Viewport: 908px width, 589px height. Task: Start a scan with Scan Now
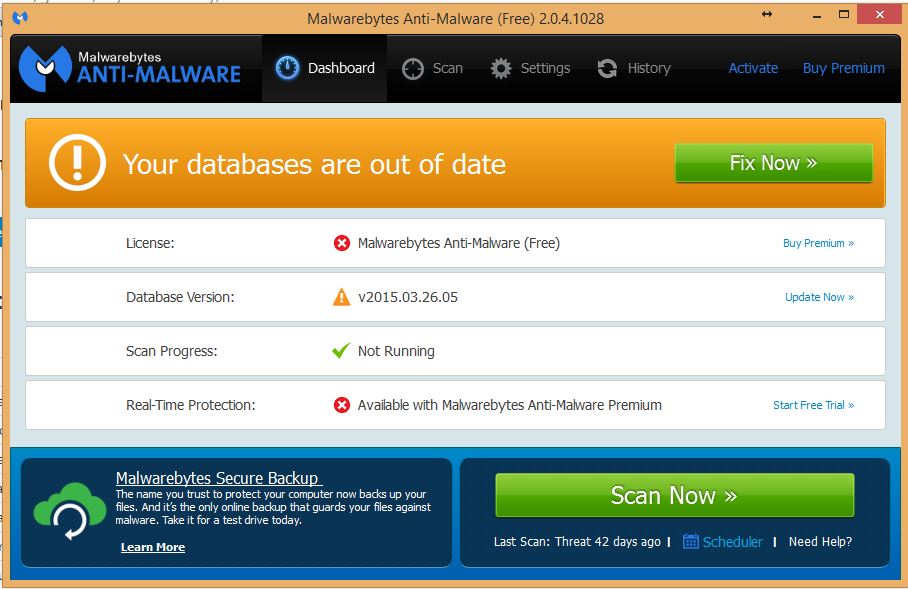click(x=674, y=495)
